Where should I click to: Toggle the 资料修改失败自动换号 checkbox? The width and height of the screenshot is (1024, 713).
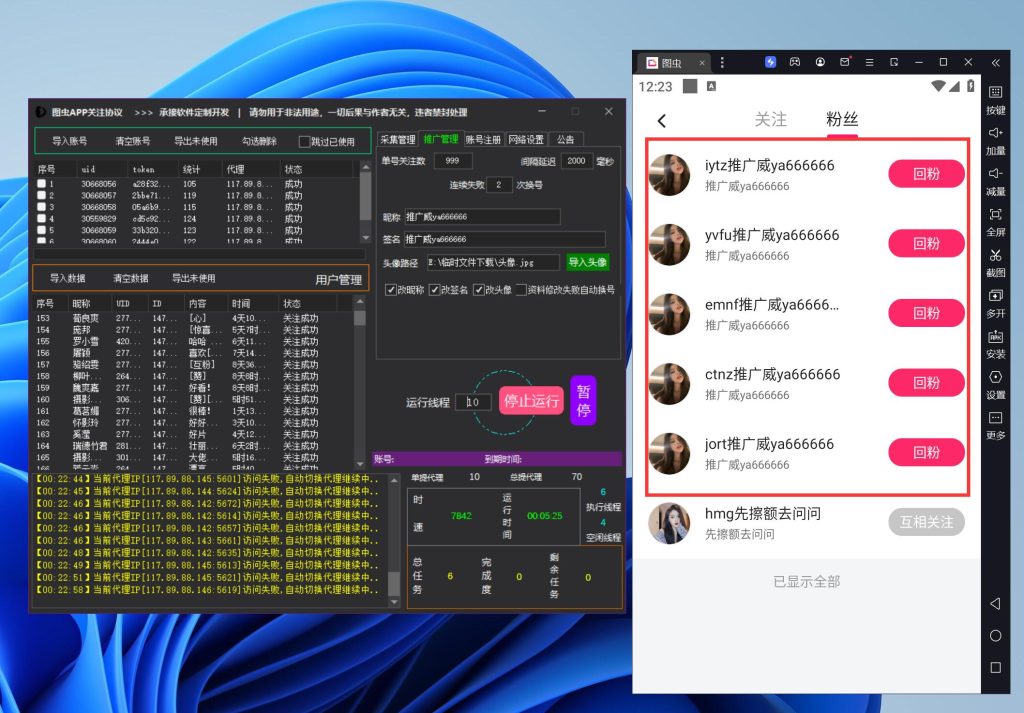coord(521,290)
